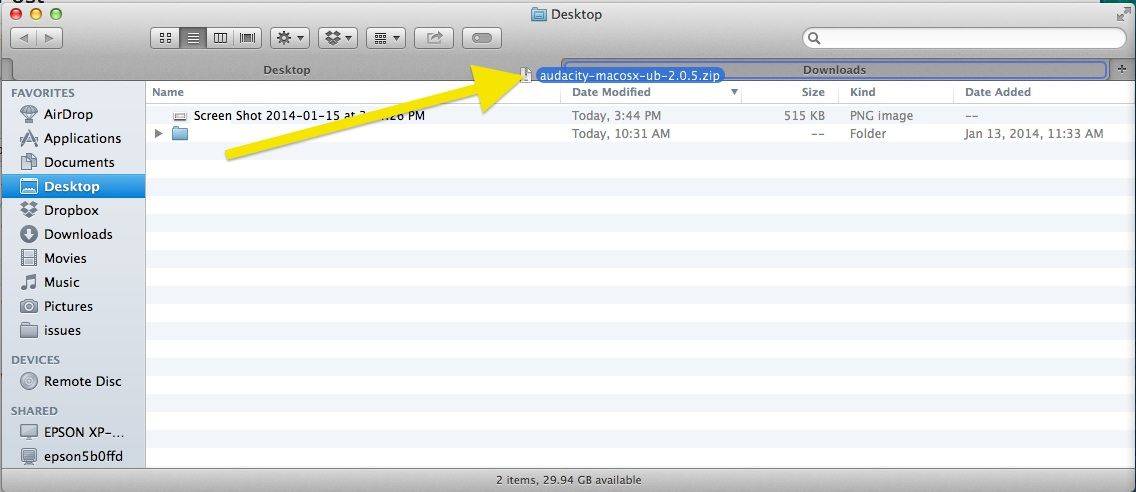Sort by the Date Modified column header
This screenshot has height=492, width=1136.
coord(611,92)
